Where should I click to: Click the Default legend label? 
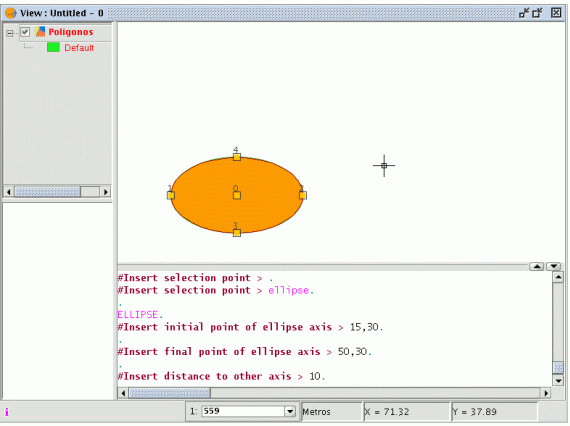tap(79, 48)
